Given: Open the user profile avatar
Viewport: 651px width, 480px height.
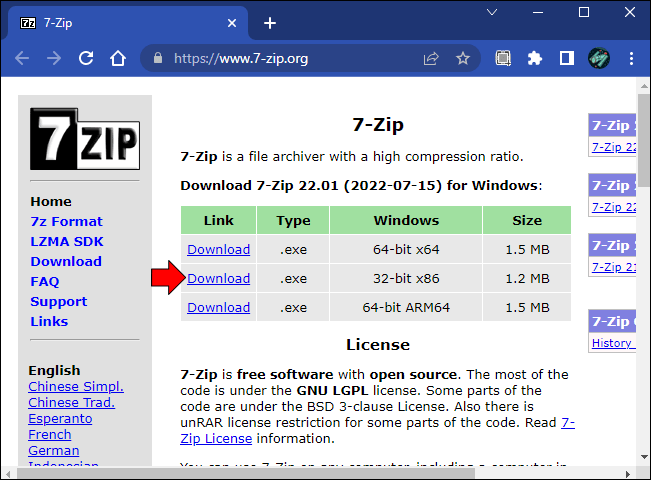Looking at the screenshot, I should [x=599, y=58].
